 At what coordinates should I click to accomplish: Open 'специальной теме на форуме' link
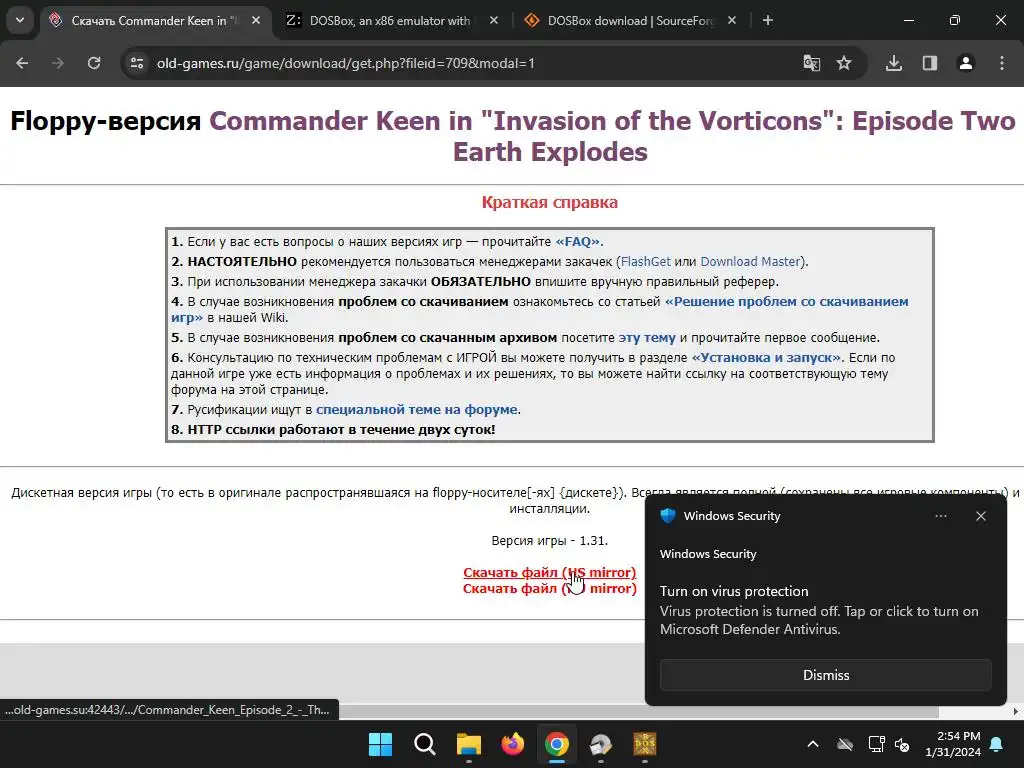point(417,409)
